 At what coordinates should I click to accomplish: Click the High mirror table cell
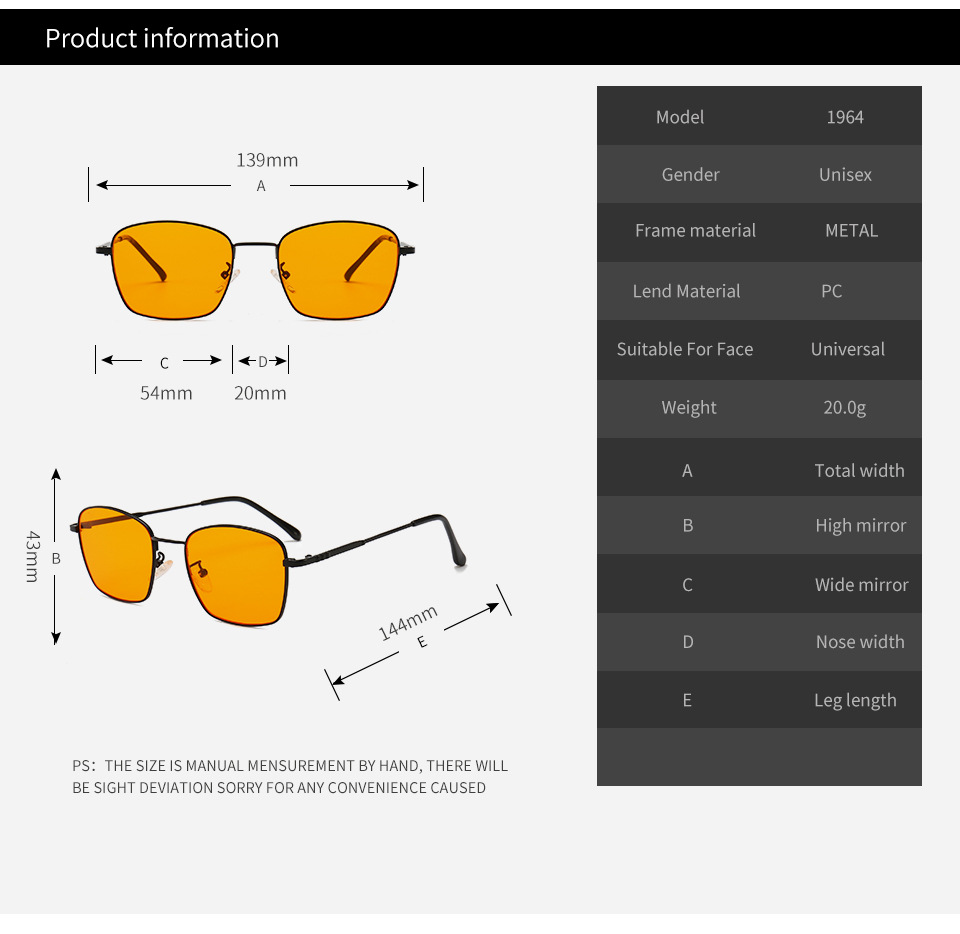click(x=860, y=525)
